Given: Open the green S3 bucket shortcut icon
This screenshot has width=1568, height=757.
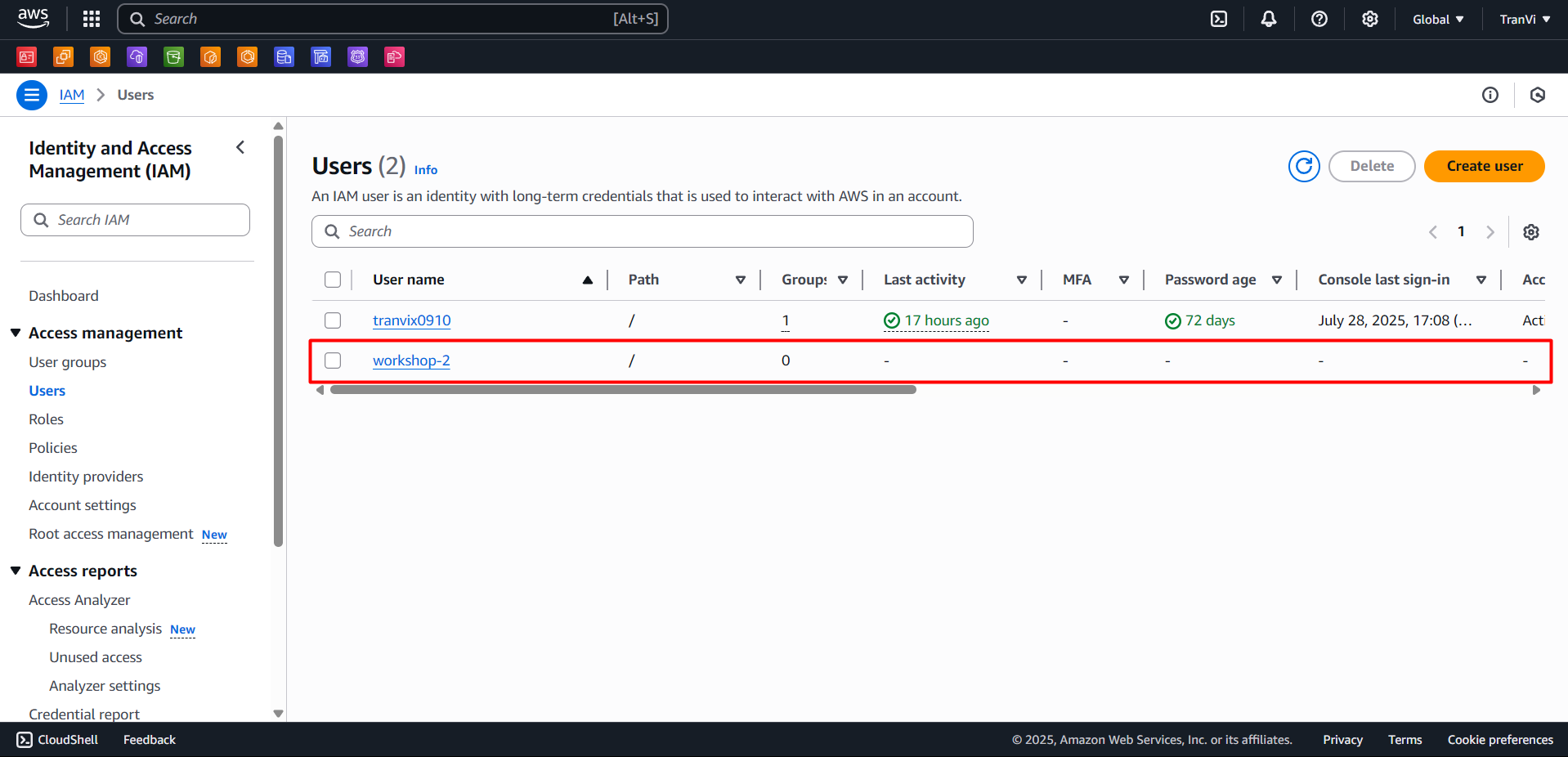Looking at the screenshot, I should pyautogui.click(x=173, y=56).
